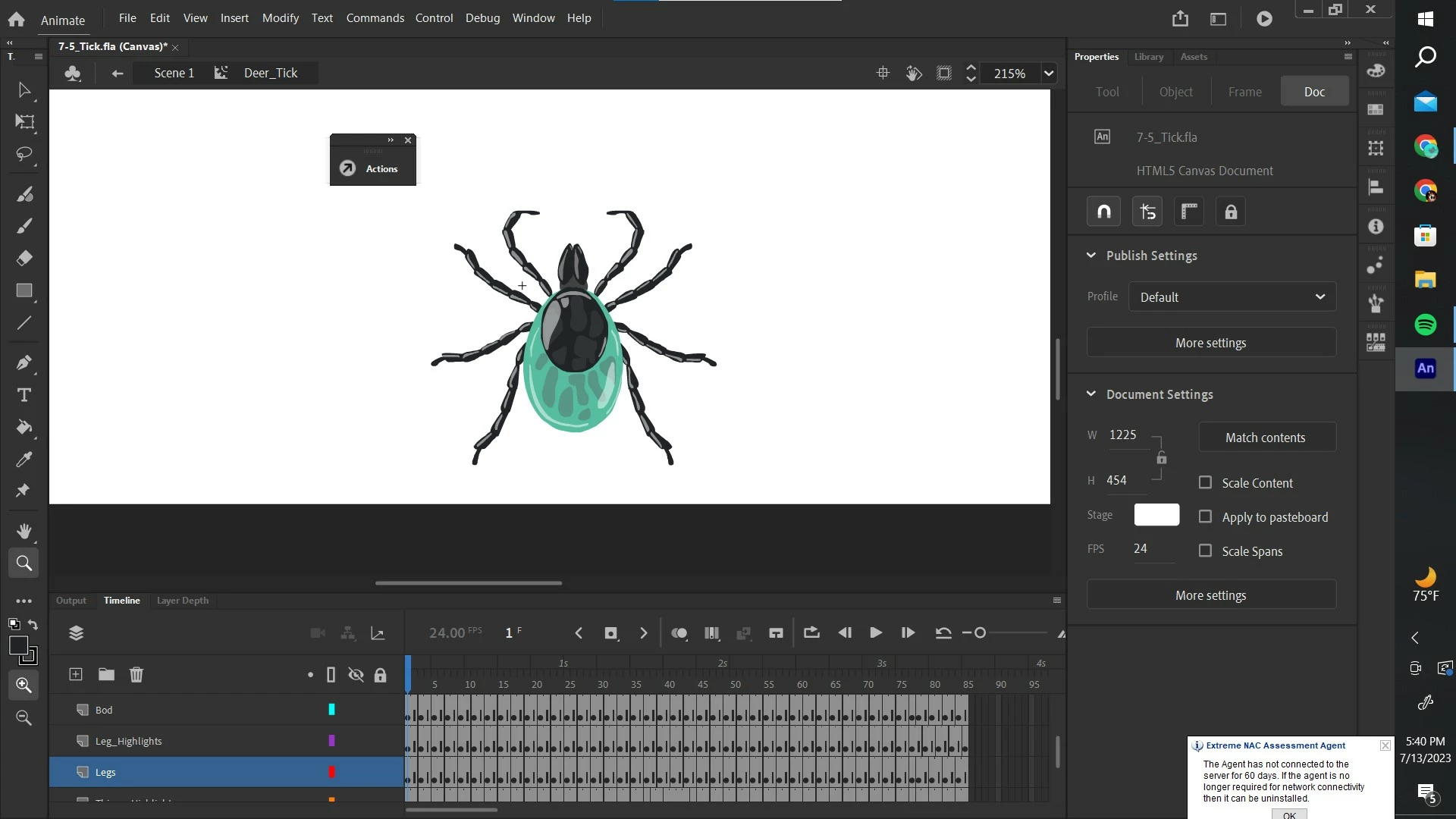Click More settings under Publish Settings
The height and width of the screenshot is (819, 1456).
1211,343
